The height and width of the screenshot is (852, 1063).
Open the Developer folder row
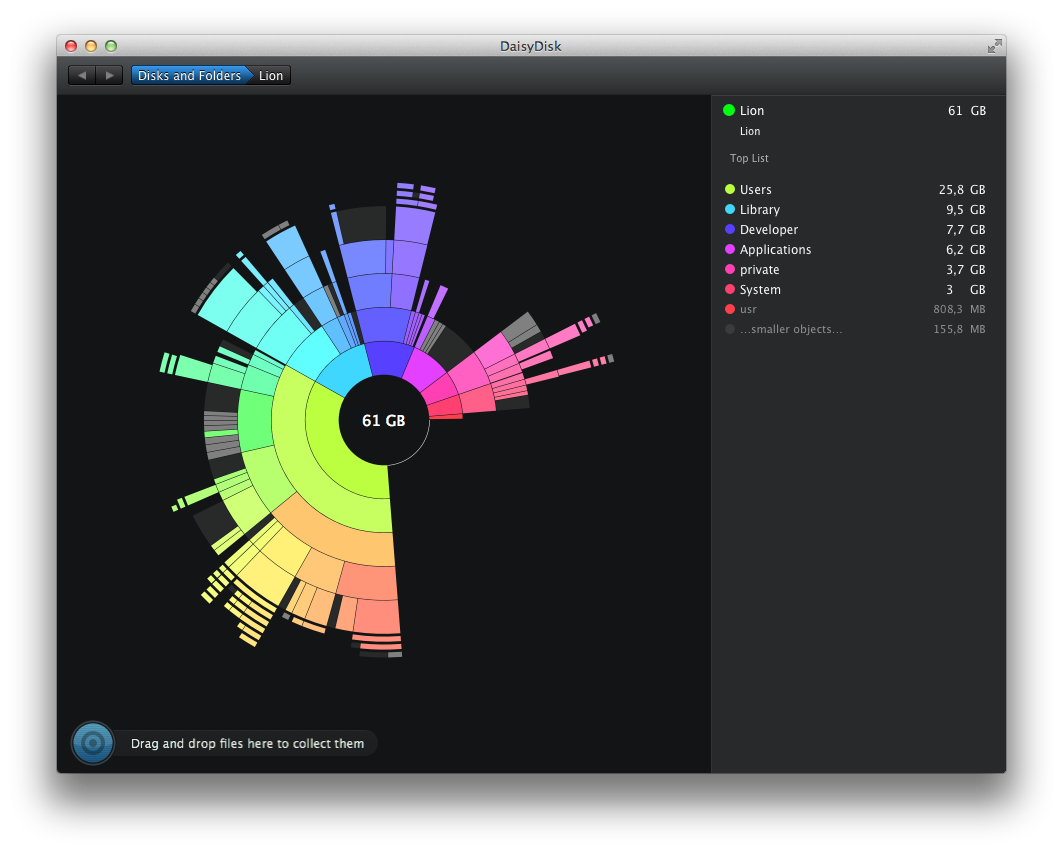858,229
